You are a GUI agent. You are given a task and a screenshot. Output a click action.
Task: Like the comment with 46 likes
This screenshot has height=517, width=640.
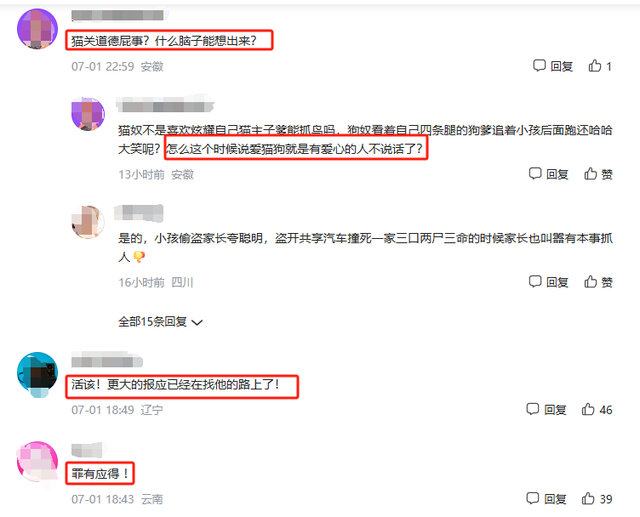(x=588, y=409)
